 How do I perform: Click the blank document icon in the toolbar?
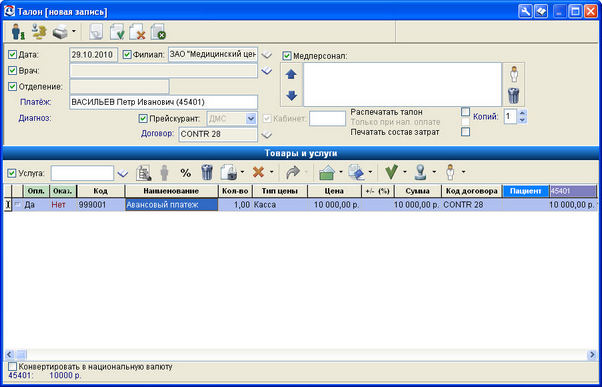click(96, 32)
